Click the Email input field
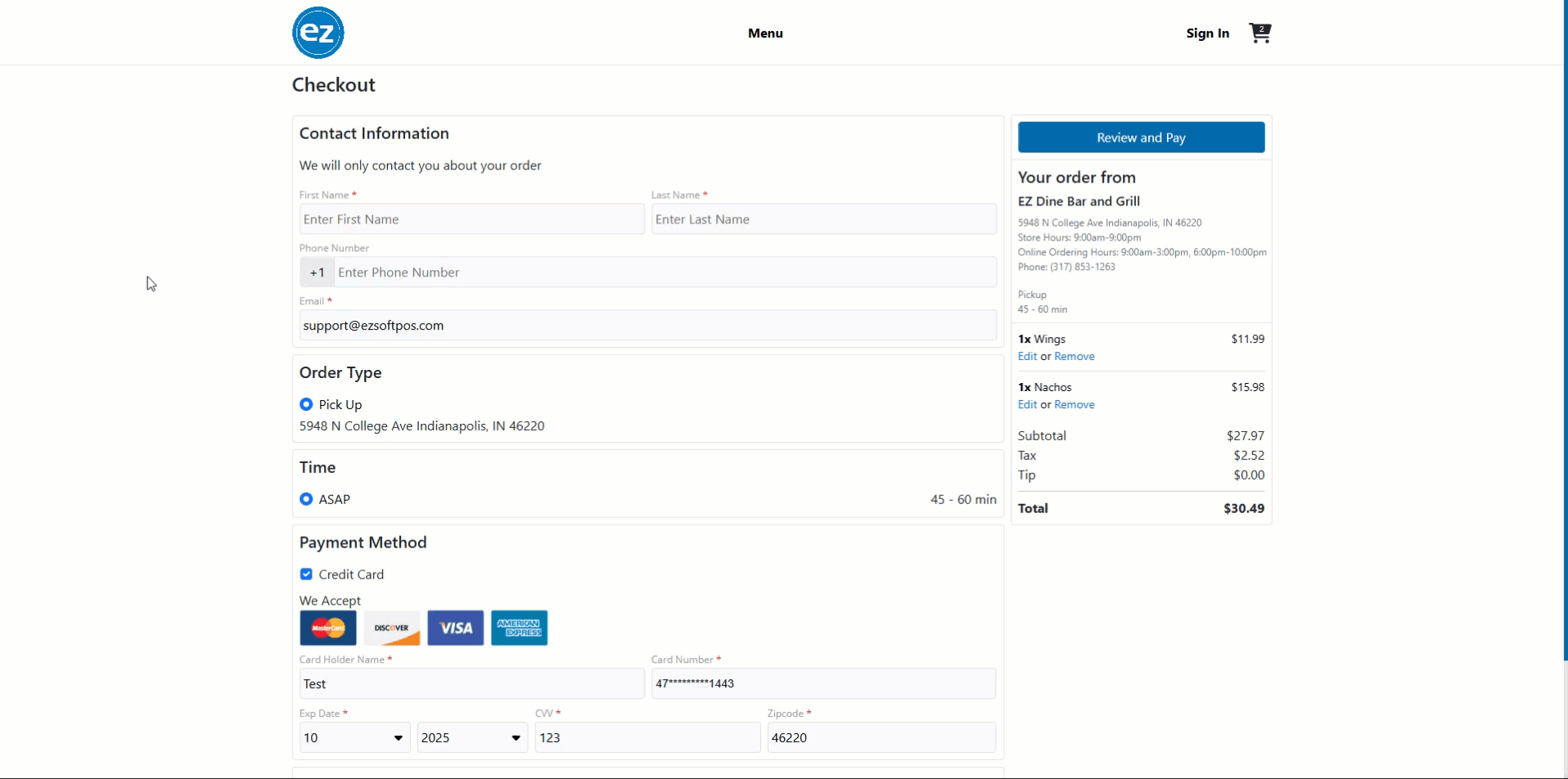This screenshot has width=1568, height=779. pos(648,325)
